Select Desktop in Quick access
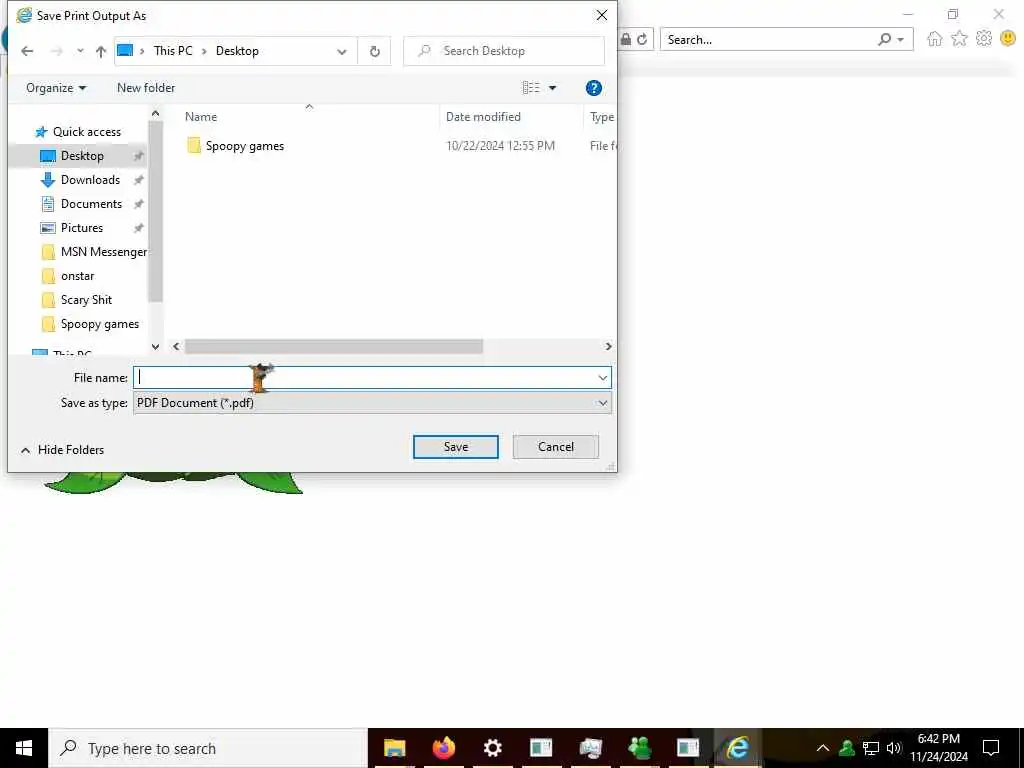 click(82, 156)
